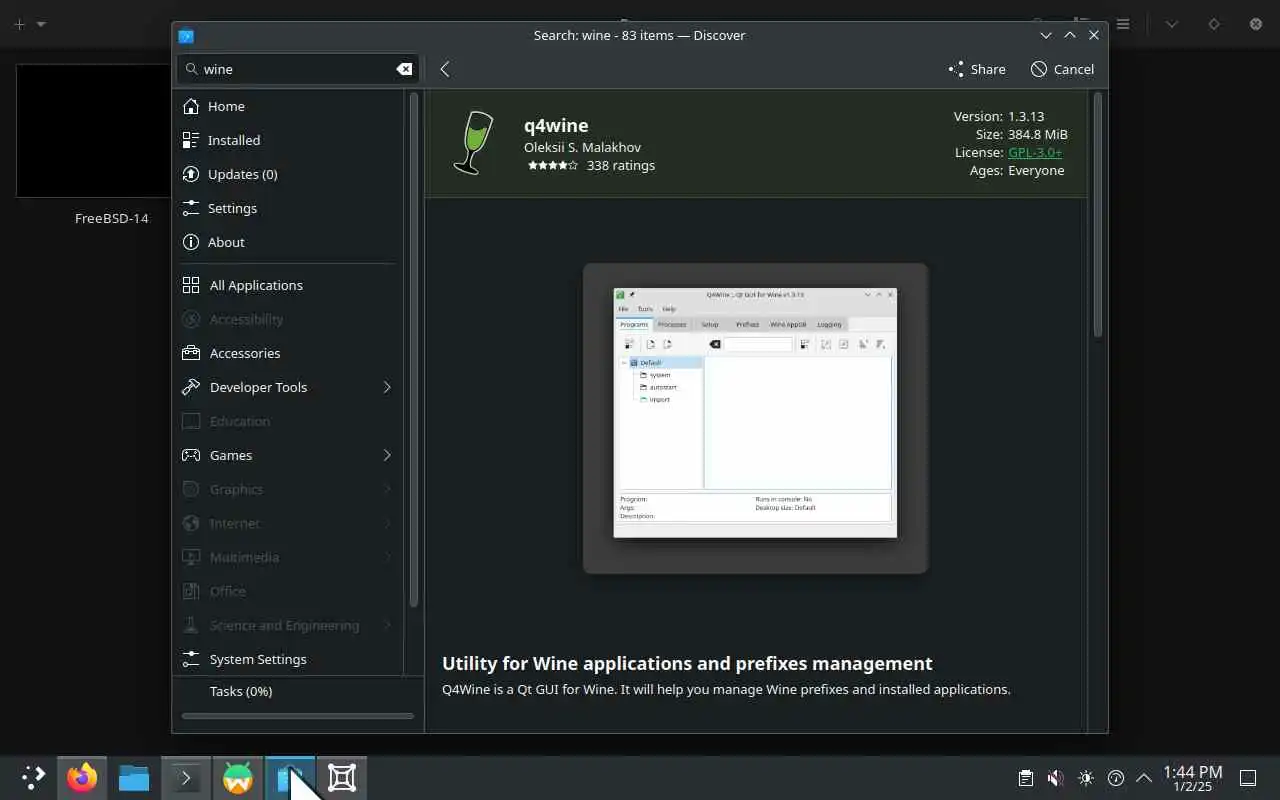Screen dimensions: 1280x800
Task: Click the System Settings sliders icon
Action: [191, 659]
